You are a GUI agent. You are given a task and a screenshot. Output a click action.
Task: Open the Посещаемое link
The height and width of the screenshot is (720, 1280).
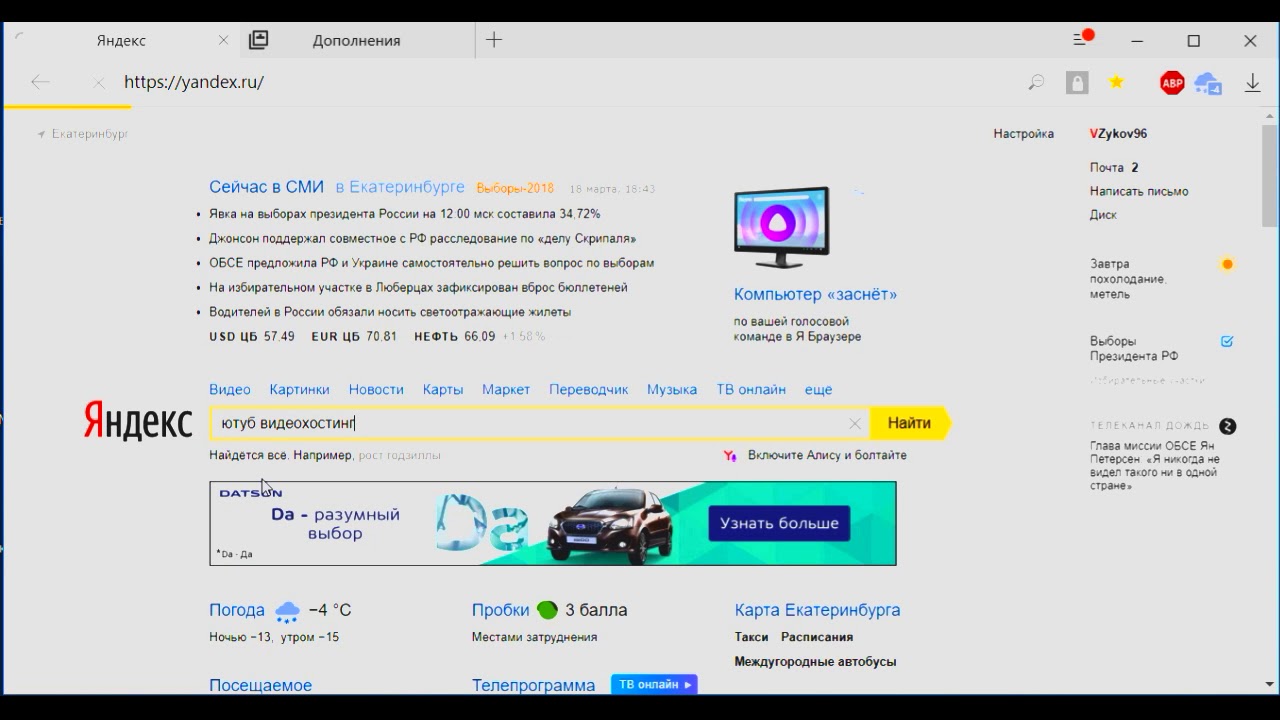tap(260, 685)
